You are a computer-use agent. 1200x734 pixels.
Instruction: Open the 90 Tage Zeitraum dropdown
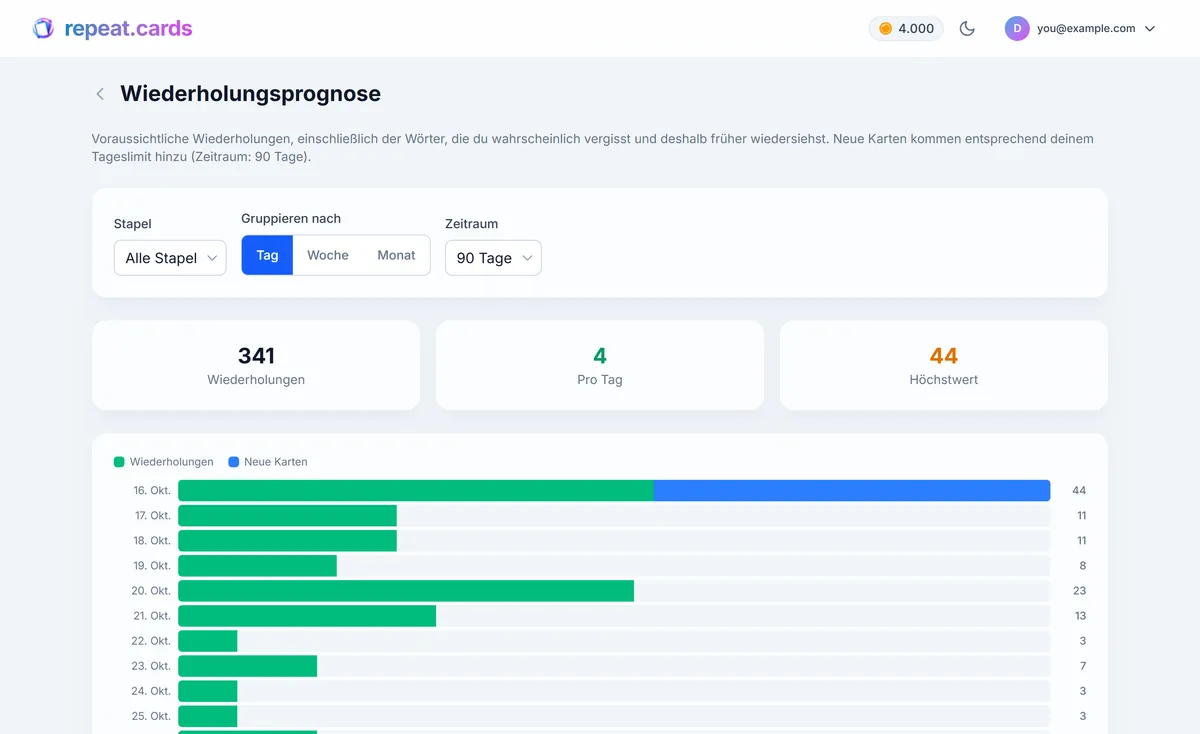pos(493,258)
